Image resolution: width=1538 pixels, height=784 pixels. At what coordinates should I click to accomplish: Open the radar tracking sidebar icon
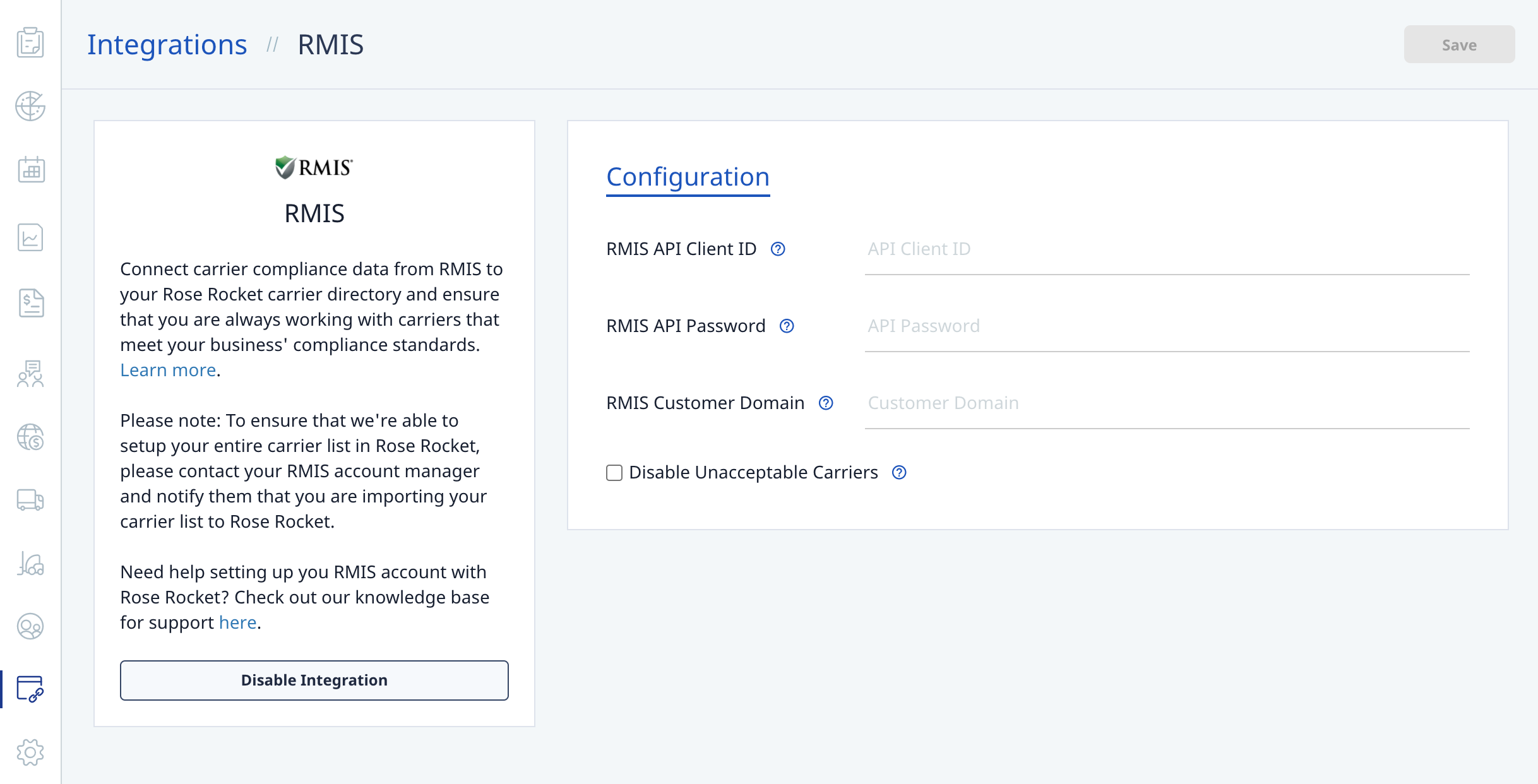[30, 106]
